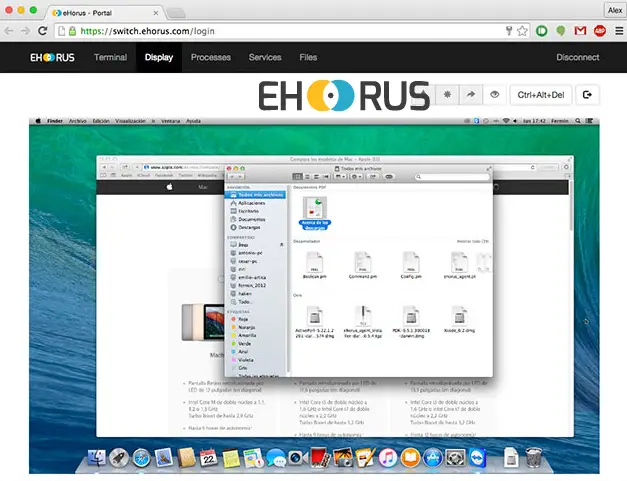Open the Finder arrange dropdown

coord(340,177)
